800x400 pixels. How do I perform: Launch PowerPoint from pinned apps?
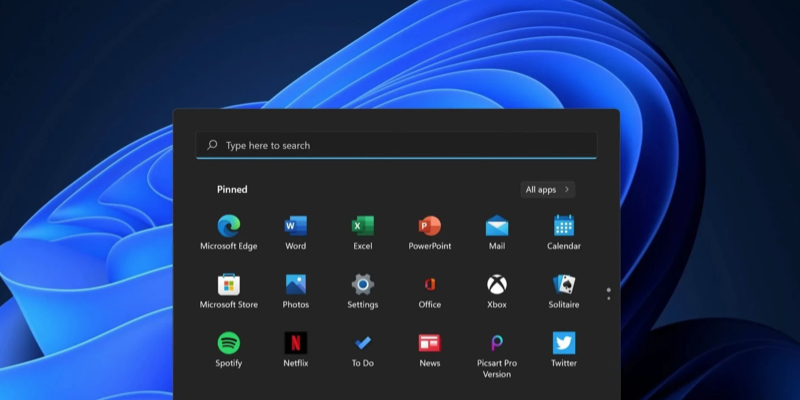[430, 226]
